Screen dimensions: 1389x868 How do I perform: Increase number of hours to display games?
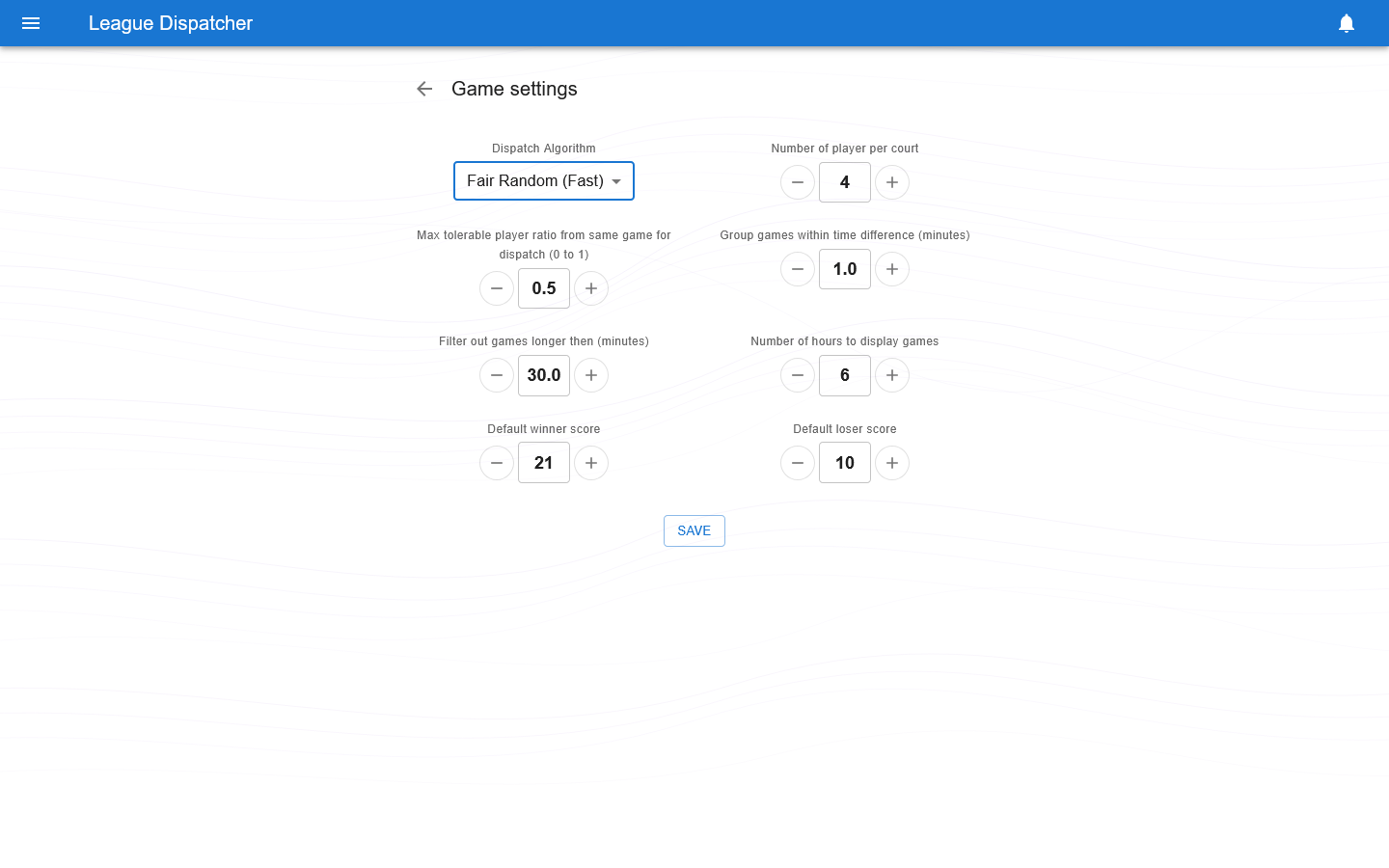point(892,375)
